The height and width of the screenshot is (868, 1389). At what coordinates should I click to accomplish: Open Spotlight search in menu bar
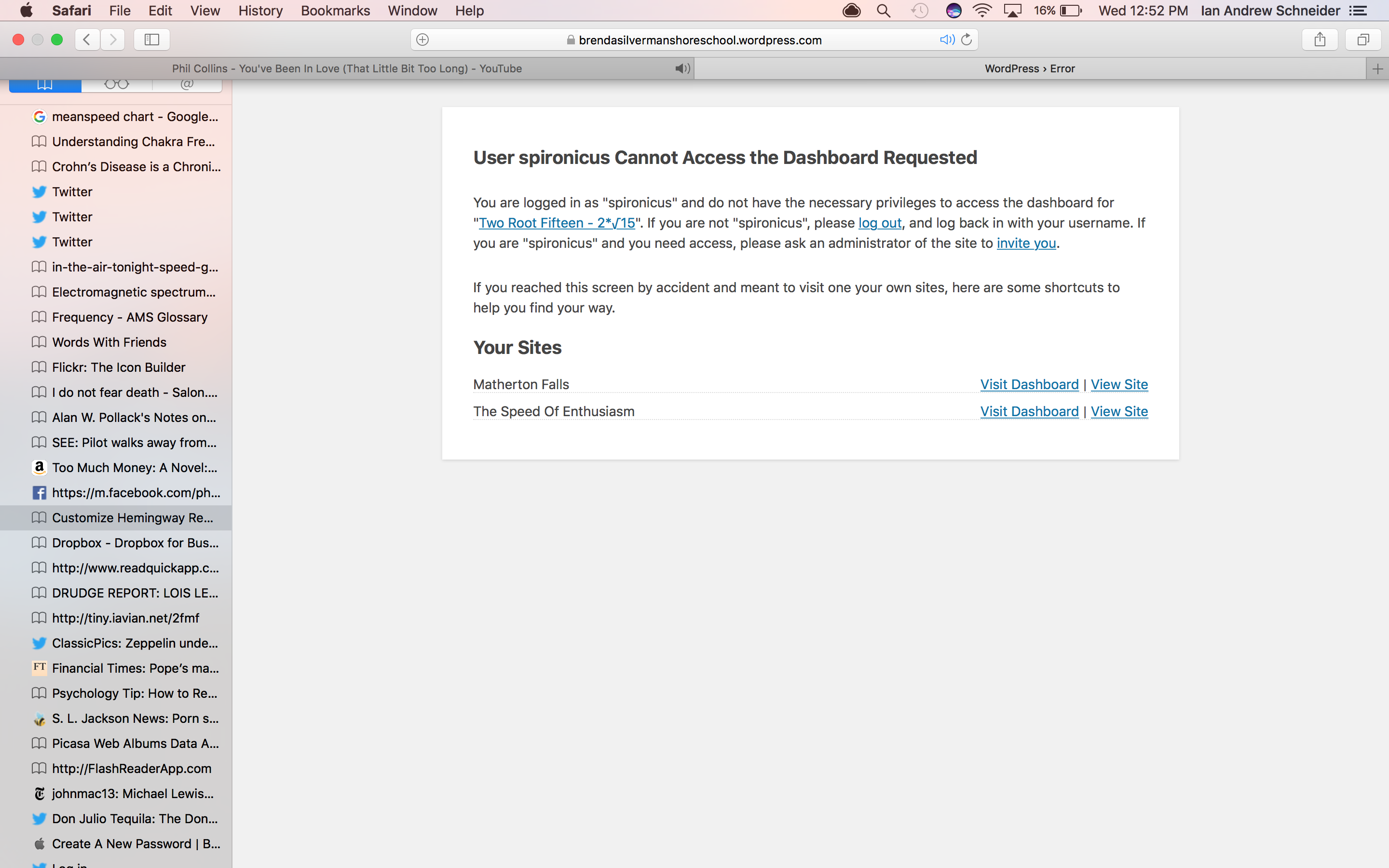(x=884, y=11)
